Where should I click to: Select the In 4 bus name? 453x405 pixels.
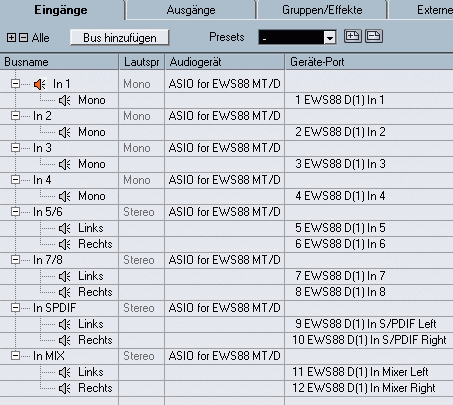pos(42,180)
